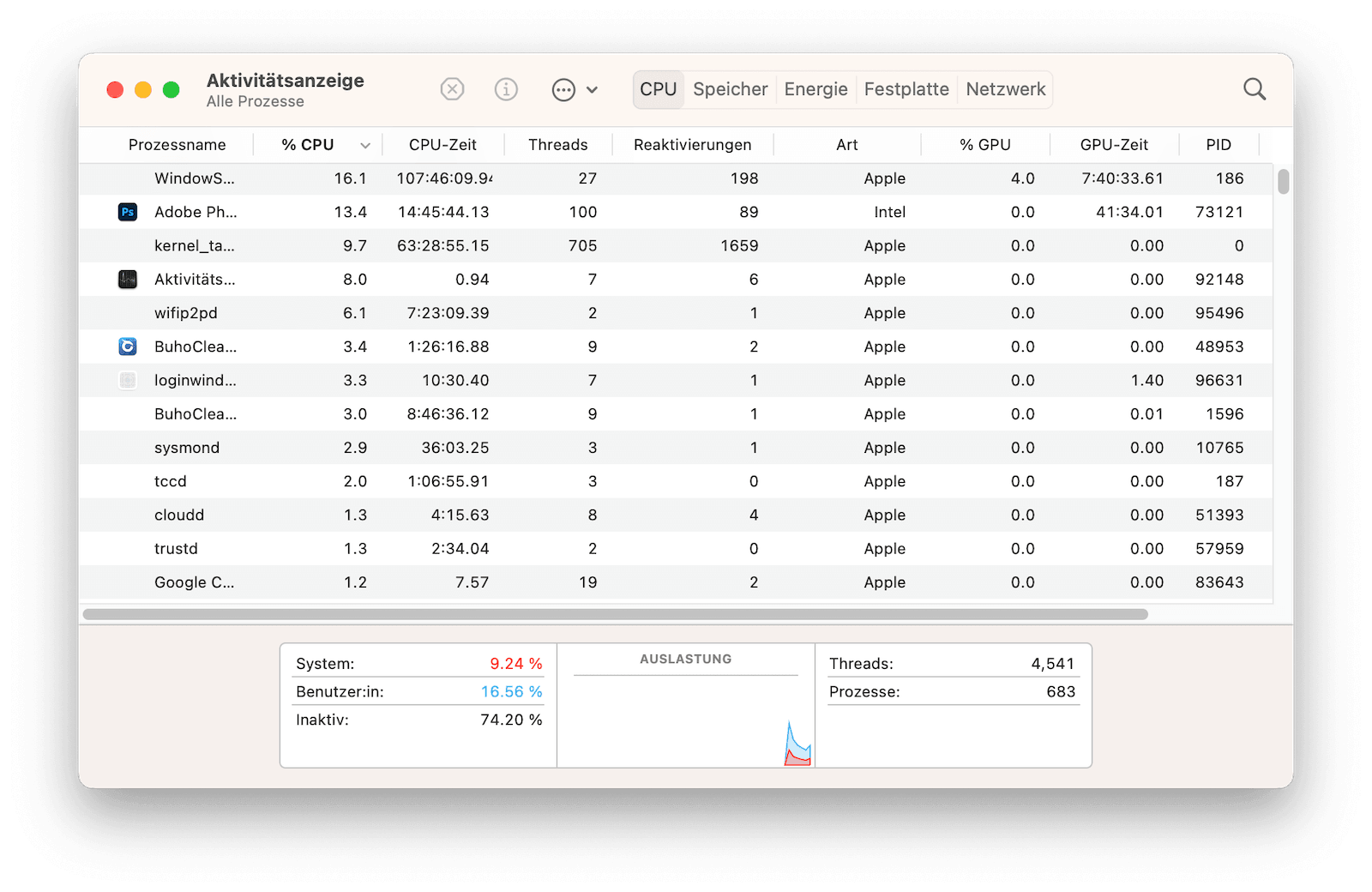The image size is (1372, 892).
Task: Click the more options ellipsis icon
Action: tap(563, 90)
